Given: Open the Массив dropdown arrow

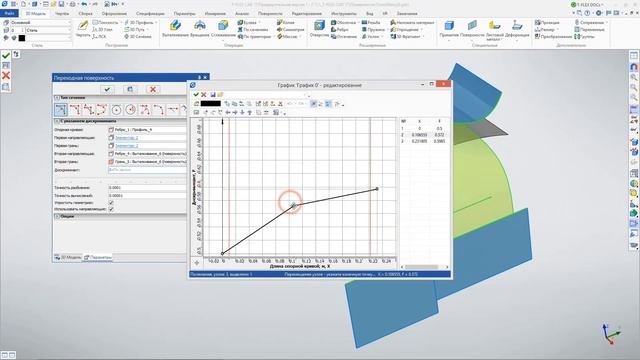Looking at the screenshot, I should (x=300, y=36).
